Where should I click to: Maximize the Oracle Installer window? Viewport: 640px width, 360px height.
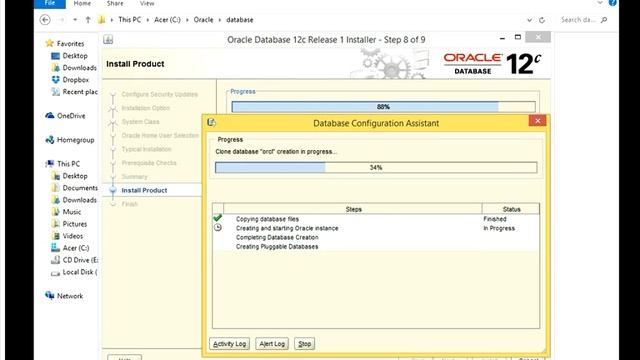tap(518, 37)
